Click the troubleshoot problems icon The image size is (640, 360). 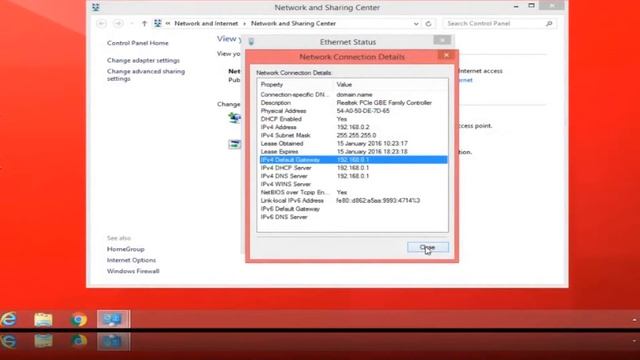(x=234, y=144)
